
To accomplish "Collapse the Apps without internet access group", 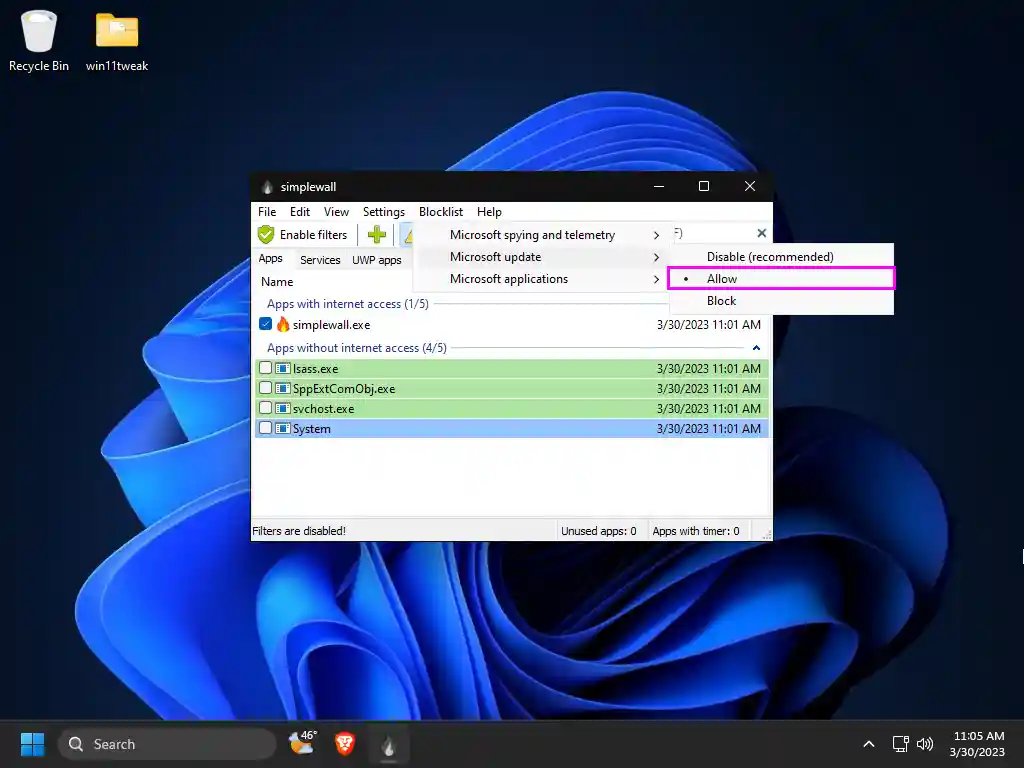I will tap(756, 348).
